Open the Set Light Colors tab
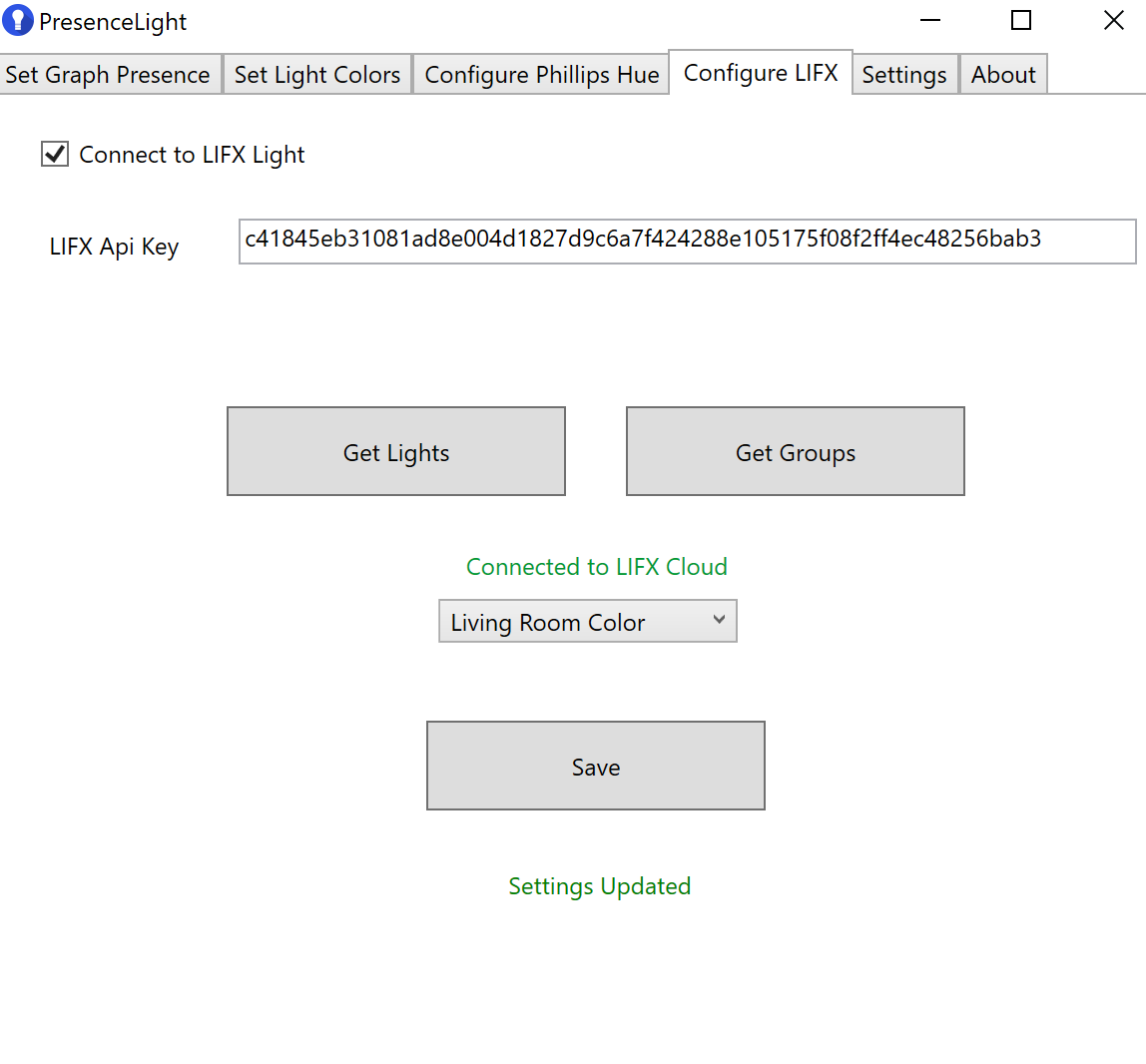This screenshot has width=1146, height=1064. 317,75
